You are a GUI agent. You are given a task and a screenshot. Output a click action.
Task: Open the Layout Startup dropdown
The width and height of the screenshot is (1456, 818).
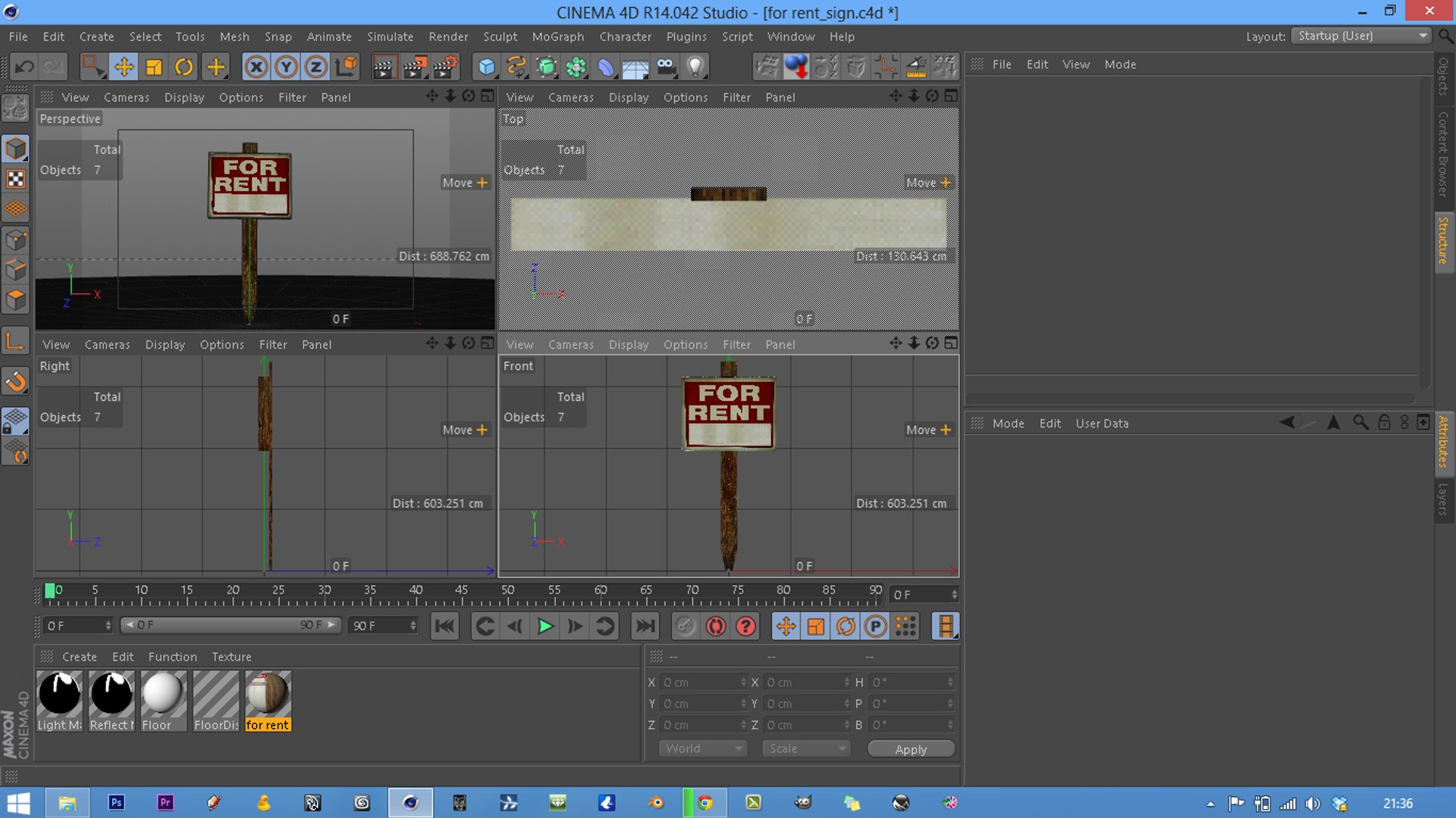point(1362,36)
